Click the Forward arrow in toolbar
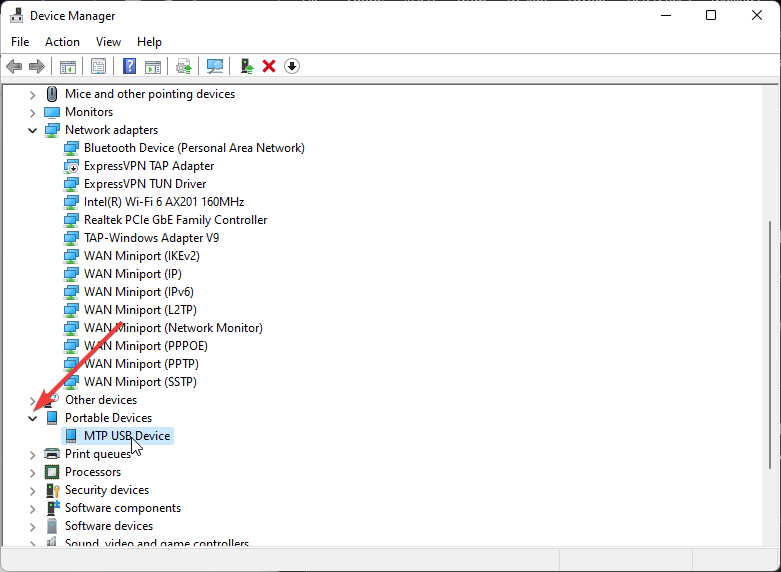This screenshot has height=572, width=781. [x=37, y=66]
